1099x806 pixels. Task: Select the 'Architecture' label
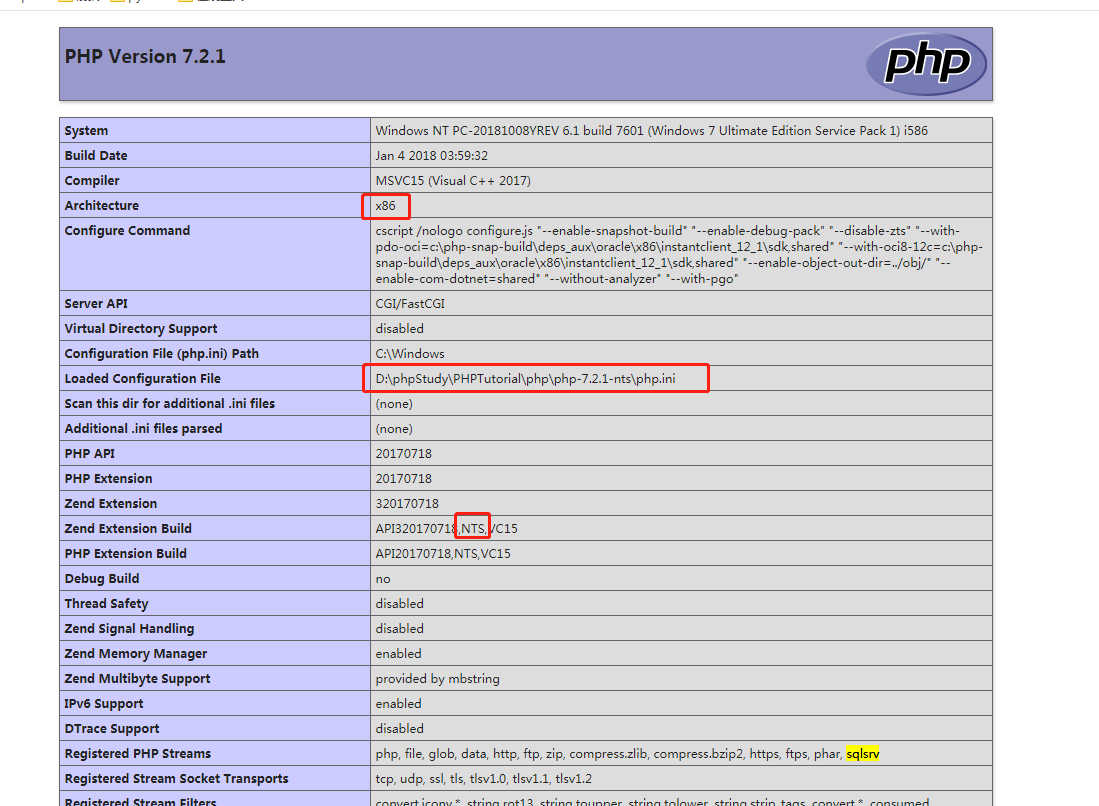102,205
